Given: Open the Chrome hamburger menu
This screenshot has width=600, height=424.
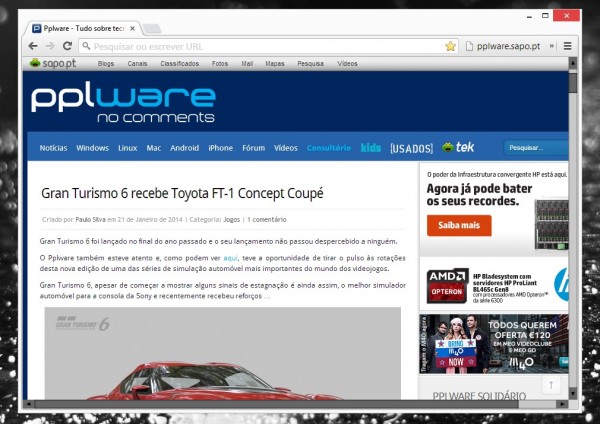Looking at the screenshot, I should click(x=567, y=46).
